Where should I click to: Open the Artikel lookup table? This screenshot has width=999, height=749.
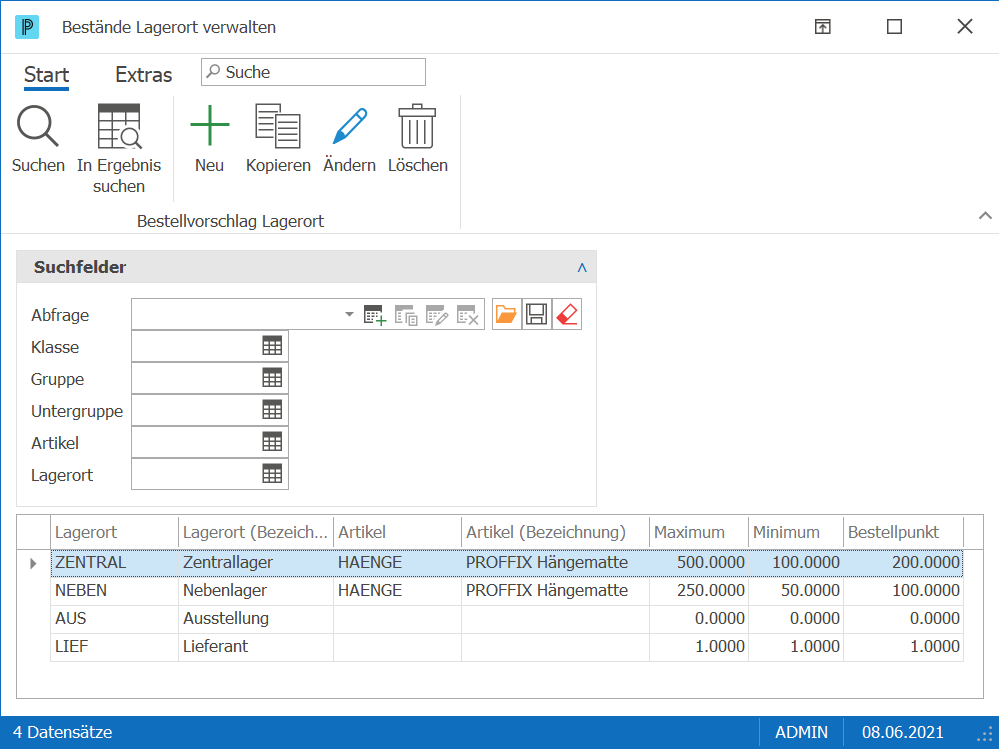(x=272, y=441)
